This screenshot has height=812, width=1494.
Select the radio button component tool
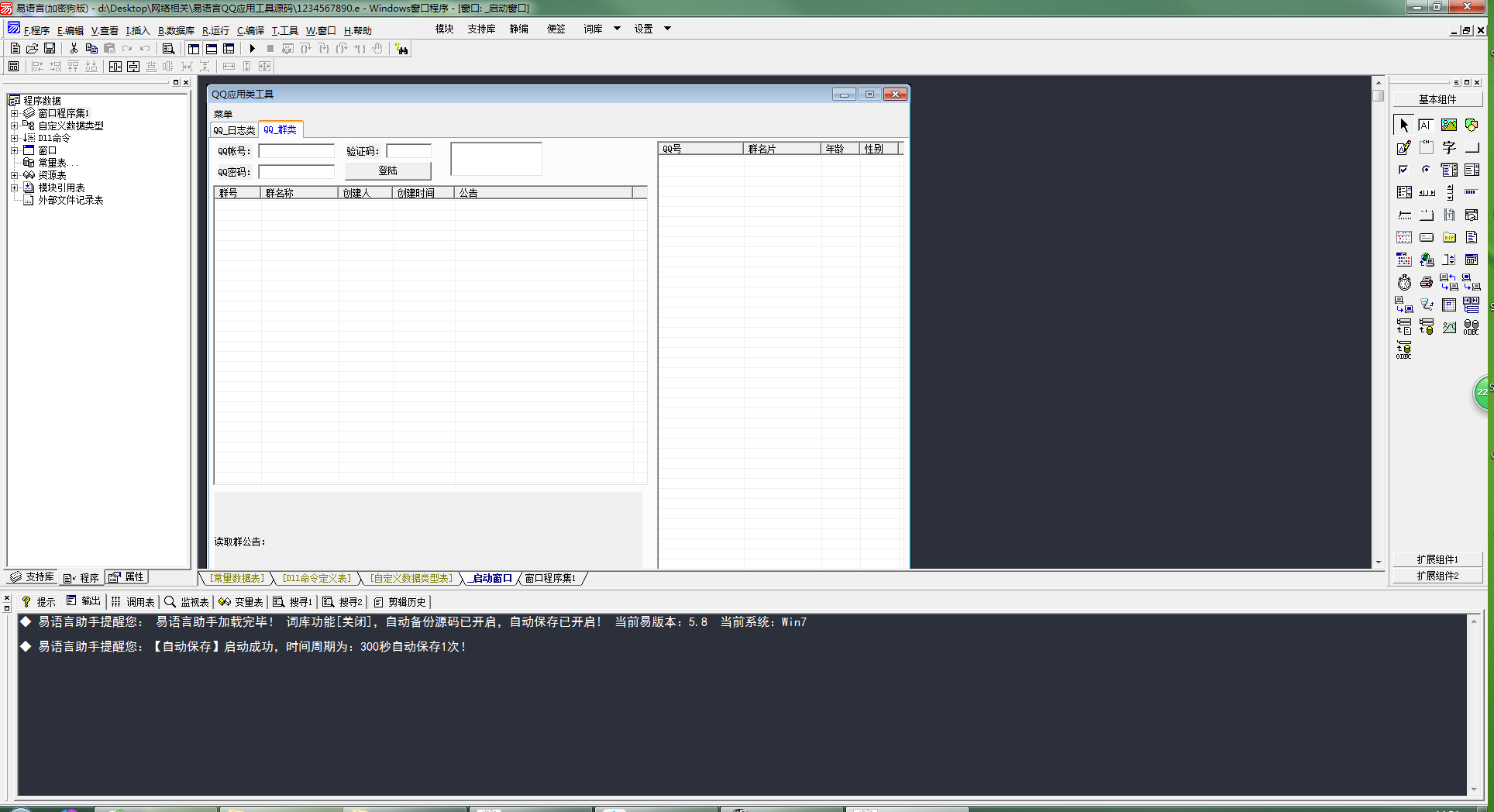coord(1427,170)
